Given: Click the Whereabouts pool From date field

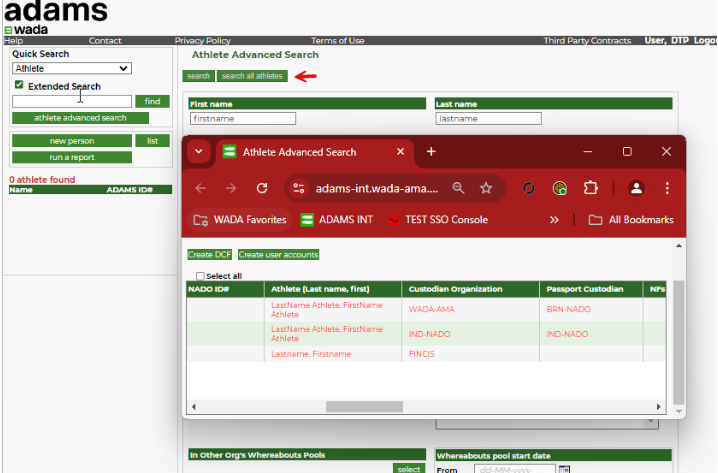Looking at the screenshot, I should 515,469.
